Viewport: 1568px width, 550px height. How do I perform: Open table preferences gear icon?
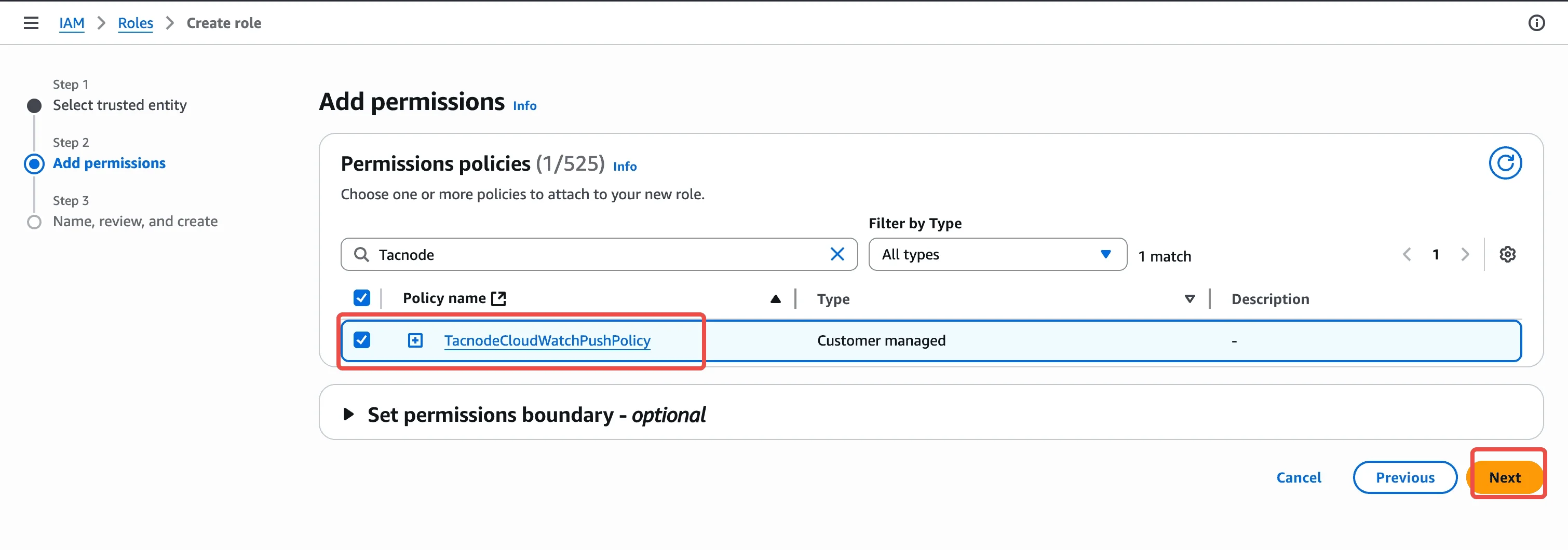point(1507,254)
